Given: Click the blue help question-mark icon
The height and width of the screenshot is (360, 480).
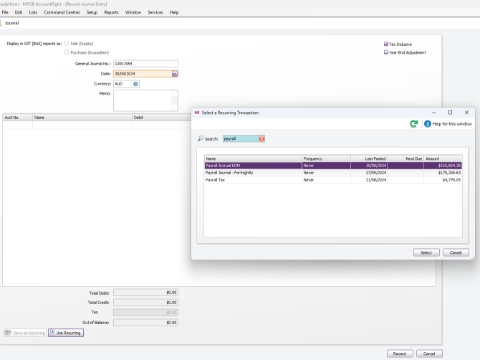Looking at the screenshot, I should pos(427,124).
